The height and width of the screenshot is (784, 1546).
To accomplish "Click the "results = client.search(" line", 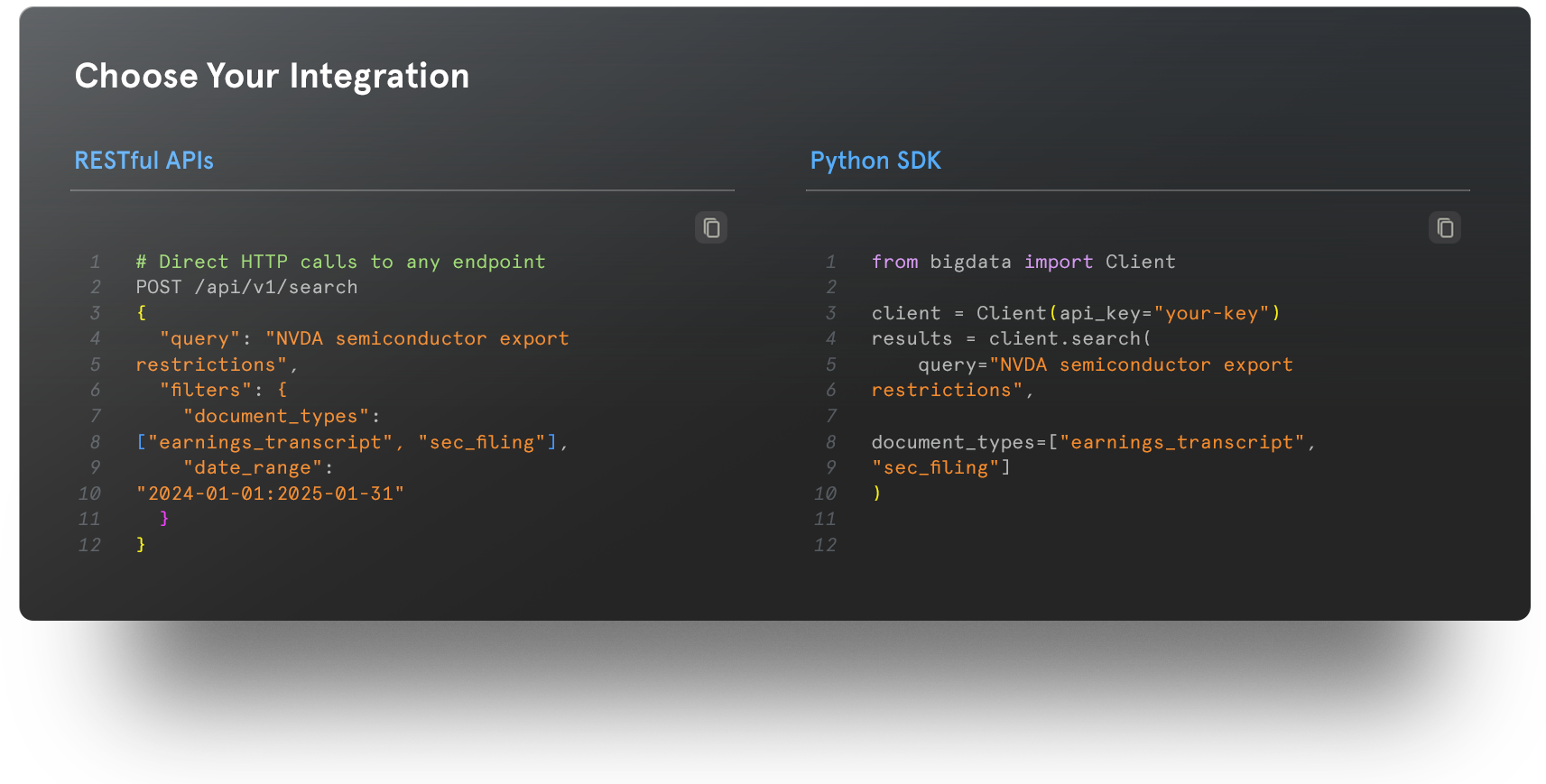I will [x=1011, y=338].
